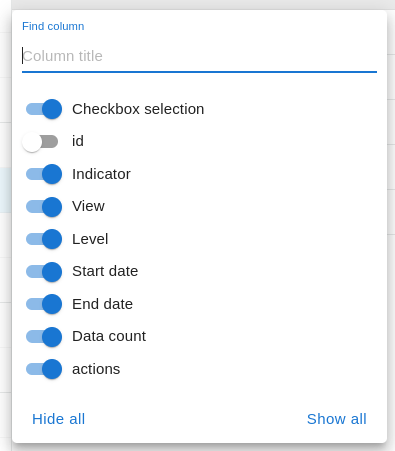
Task: Click the 'Checkbox selection' label text
Action: pos(138,109)
